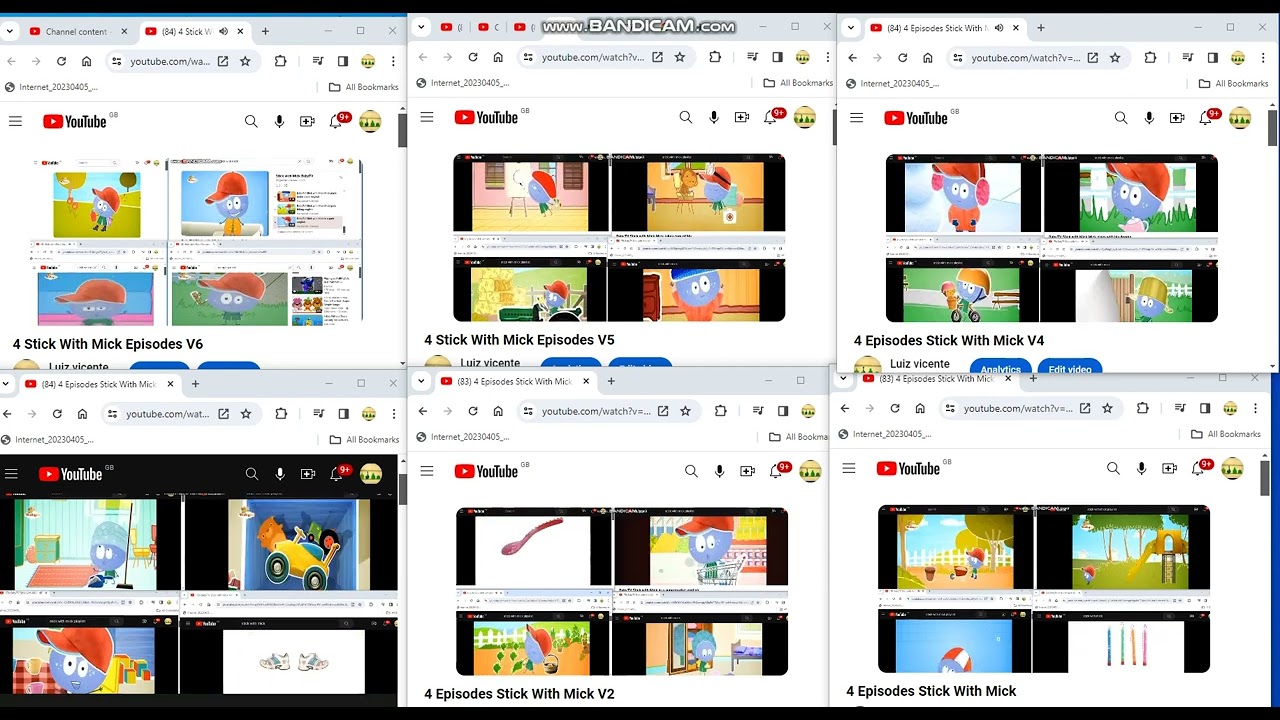Screen dimensions: 1280x720
Task: Select the '(84) 4 Episodes Stick With' tab in V4 window
Action: 938,28
